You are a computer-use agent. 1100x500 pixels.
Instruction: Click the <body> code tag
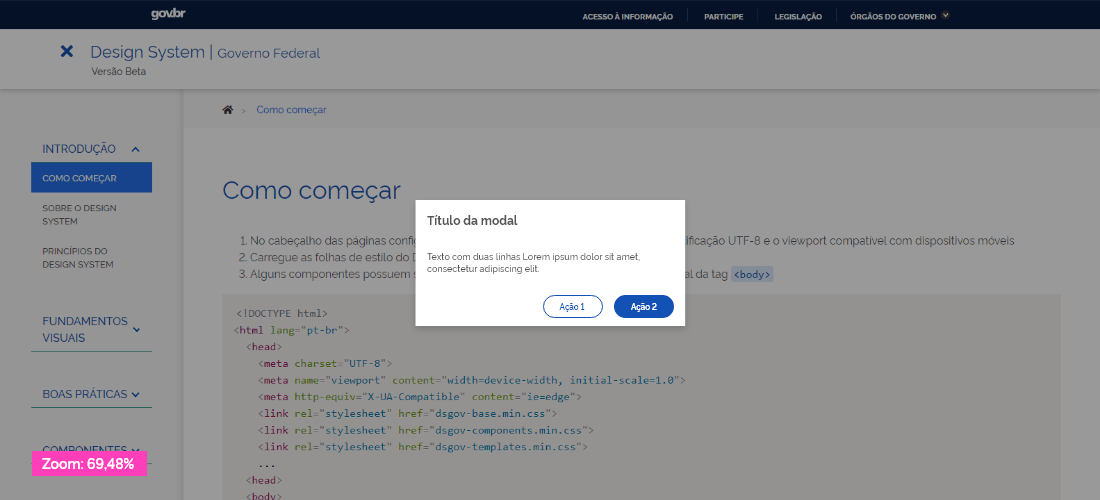[752, 275]
